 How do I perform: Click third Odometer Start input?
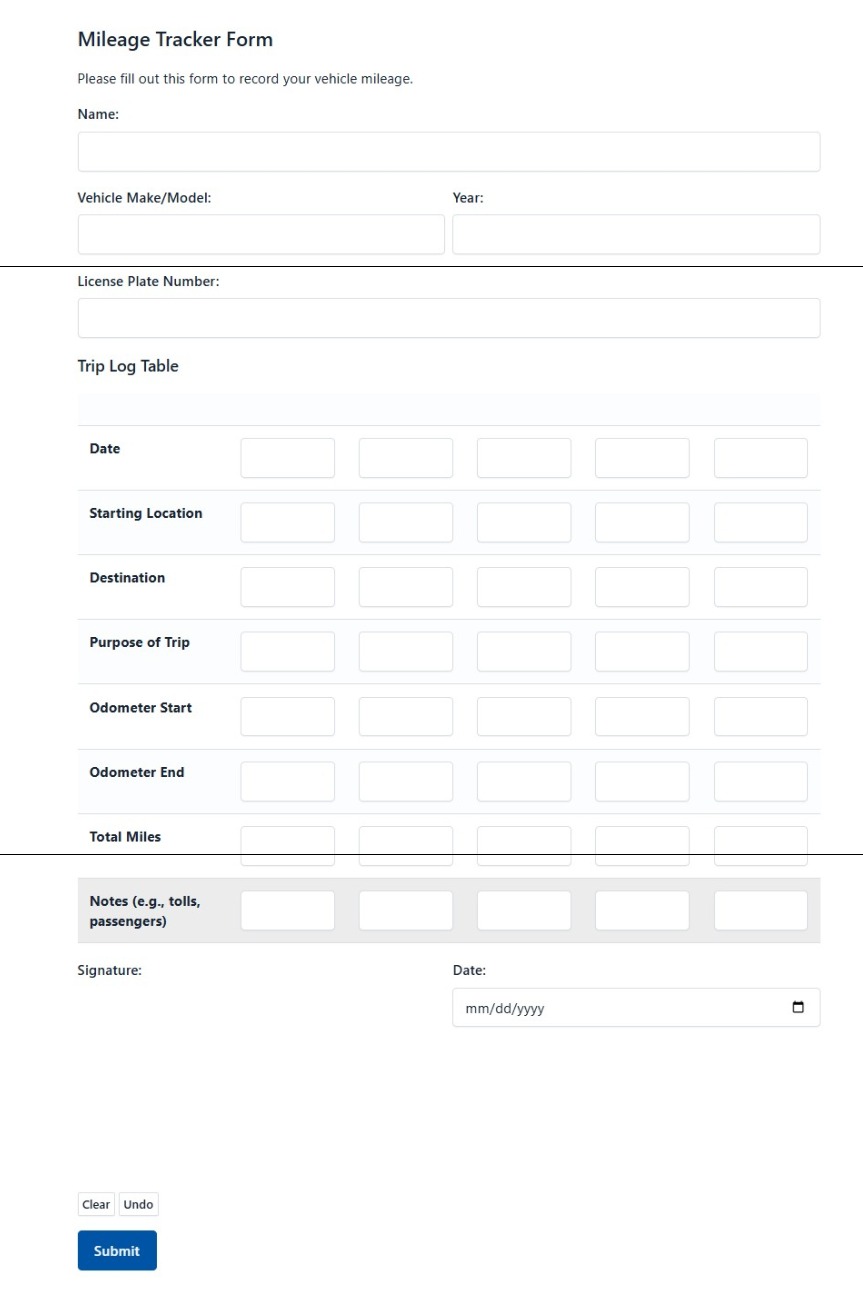pyautogui.click(x=524, y=717)
